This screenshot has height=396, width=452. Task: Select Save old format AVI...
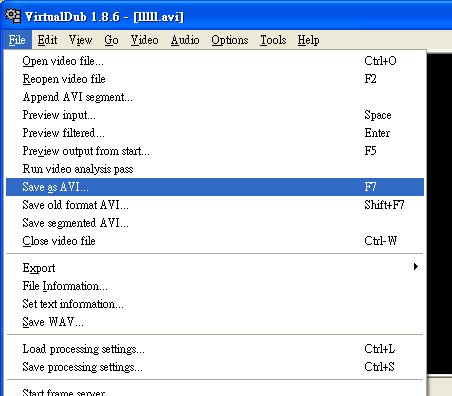215,205
